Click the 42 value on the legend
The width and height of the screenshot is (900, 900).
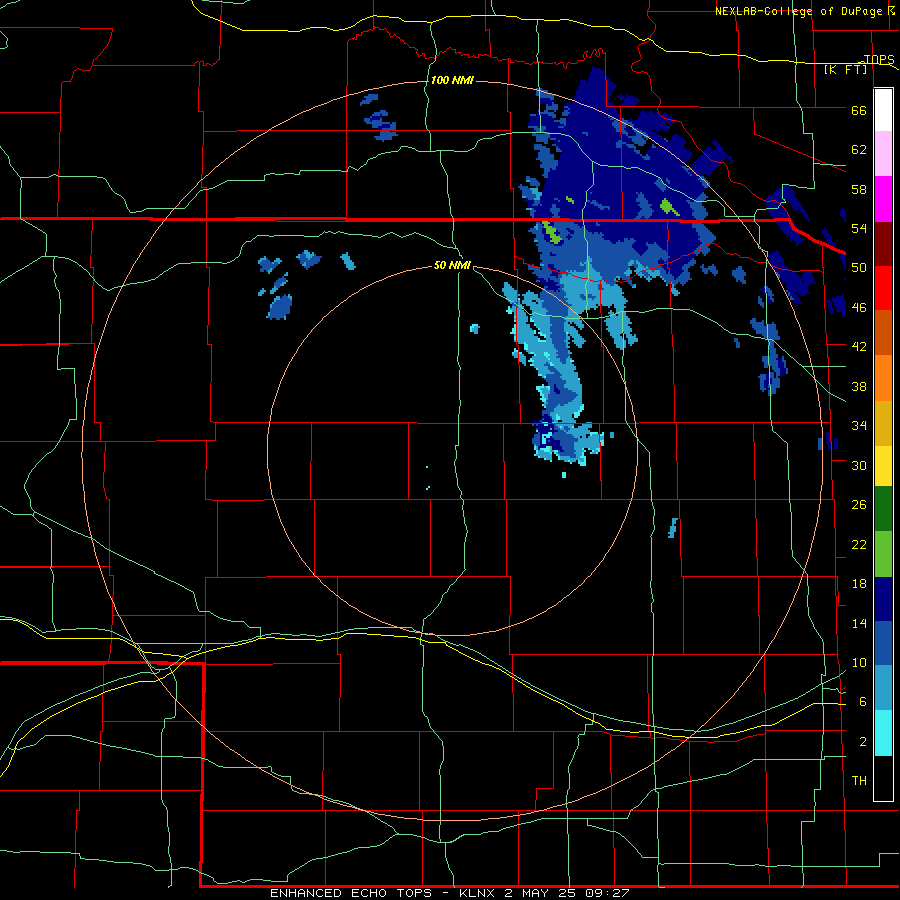[859, 347]
